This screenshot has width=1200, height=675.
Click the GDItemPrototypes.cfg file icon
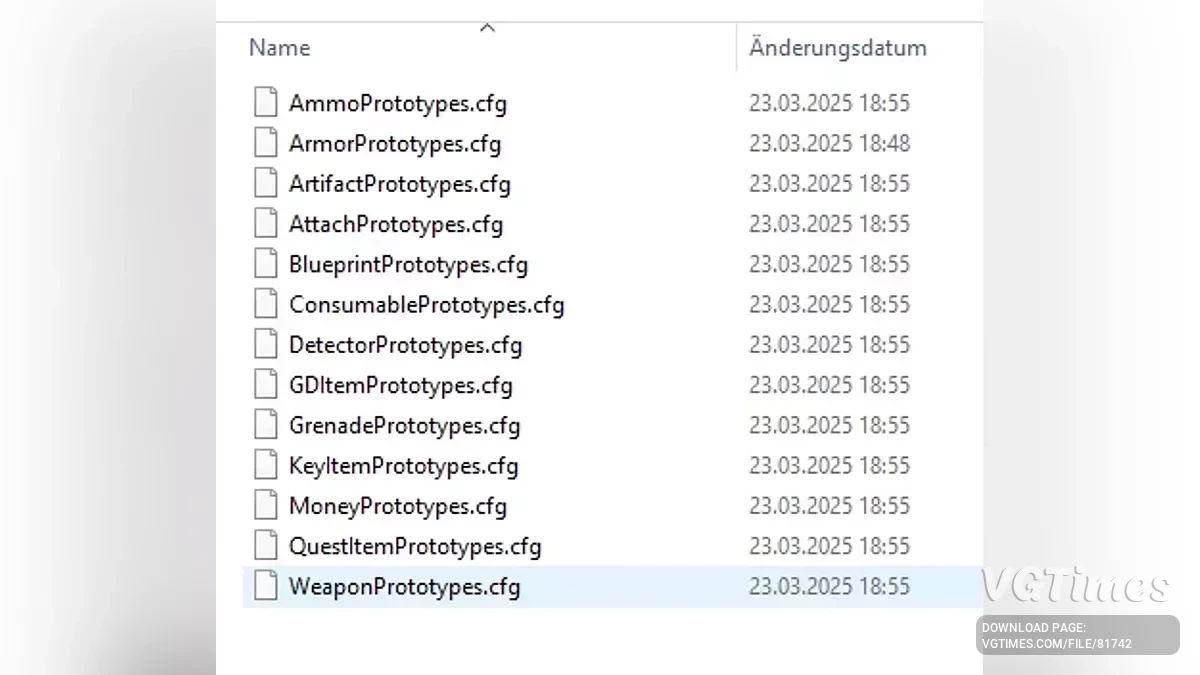pos(265,384)
